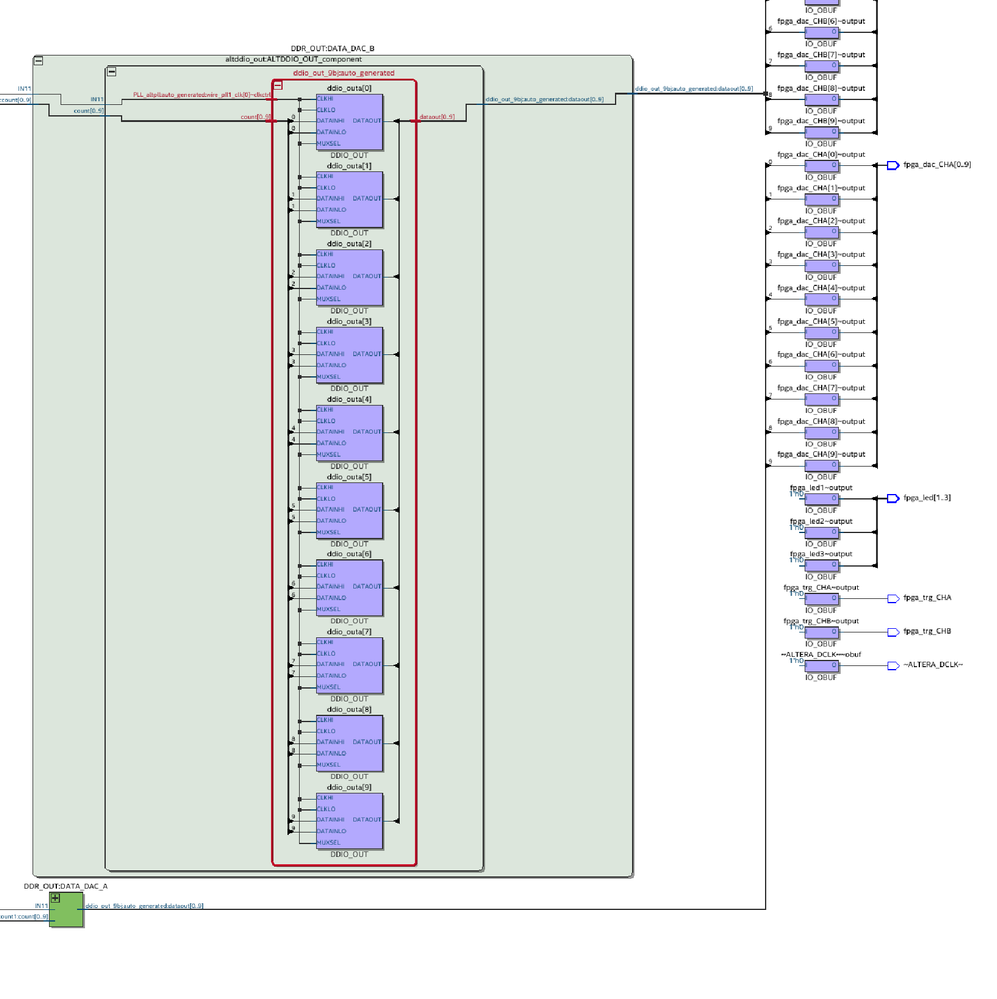Click the red count[0..9] port label

(255, 117)
